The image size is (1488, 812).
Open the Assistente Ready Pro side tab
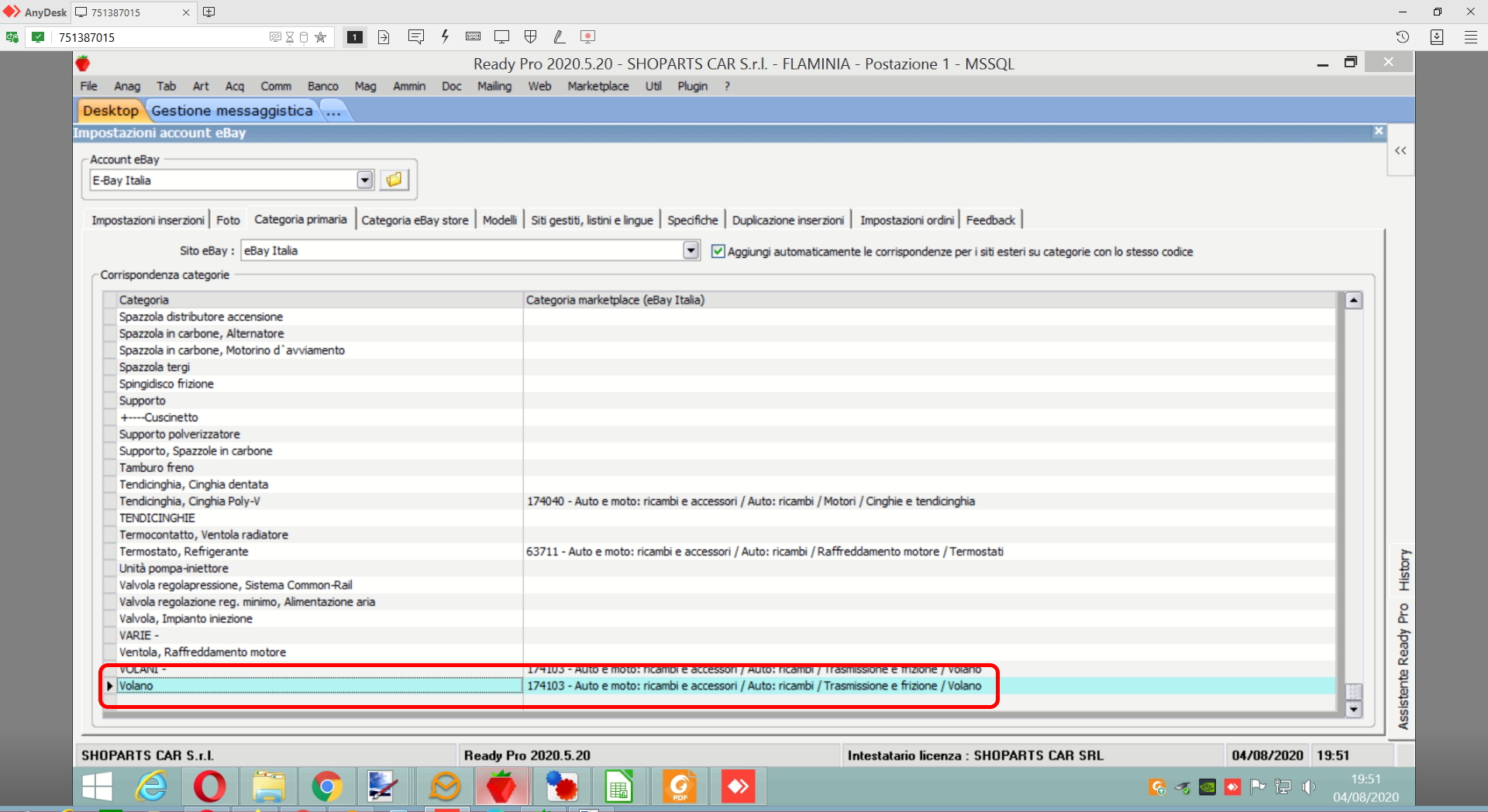click(x=1404, y=666)
